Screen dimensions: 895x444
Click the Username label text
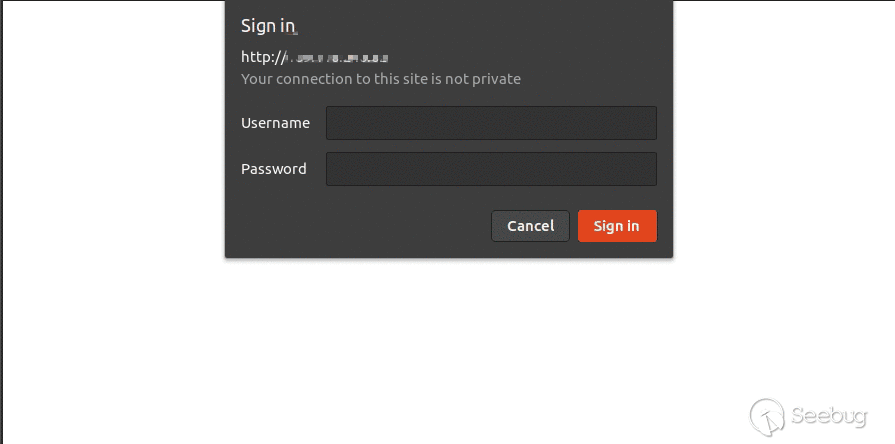[x=275, y=123]
